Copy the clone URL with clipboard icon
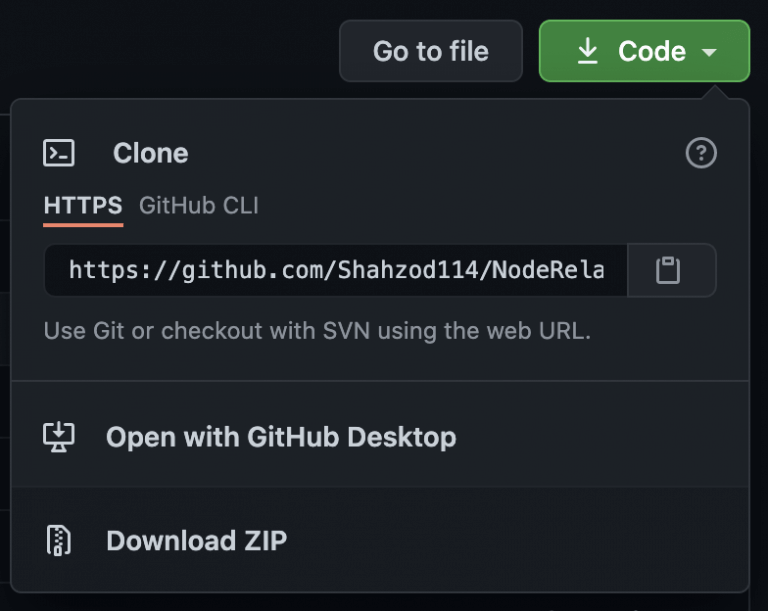Viewport: 768px width, 611px height. click(x=668, y=270)
